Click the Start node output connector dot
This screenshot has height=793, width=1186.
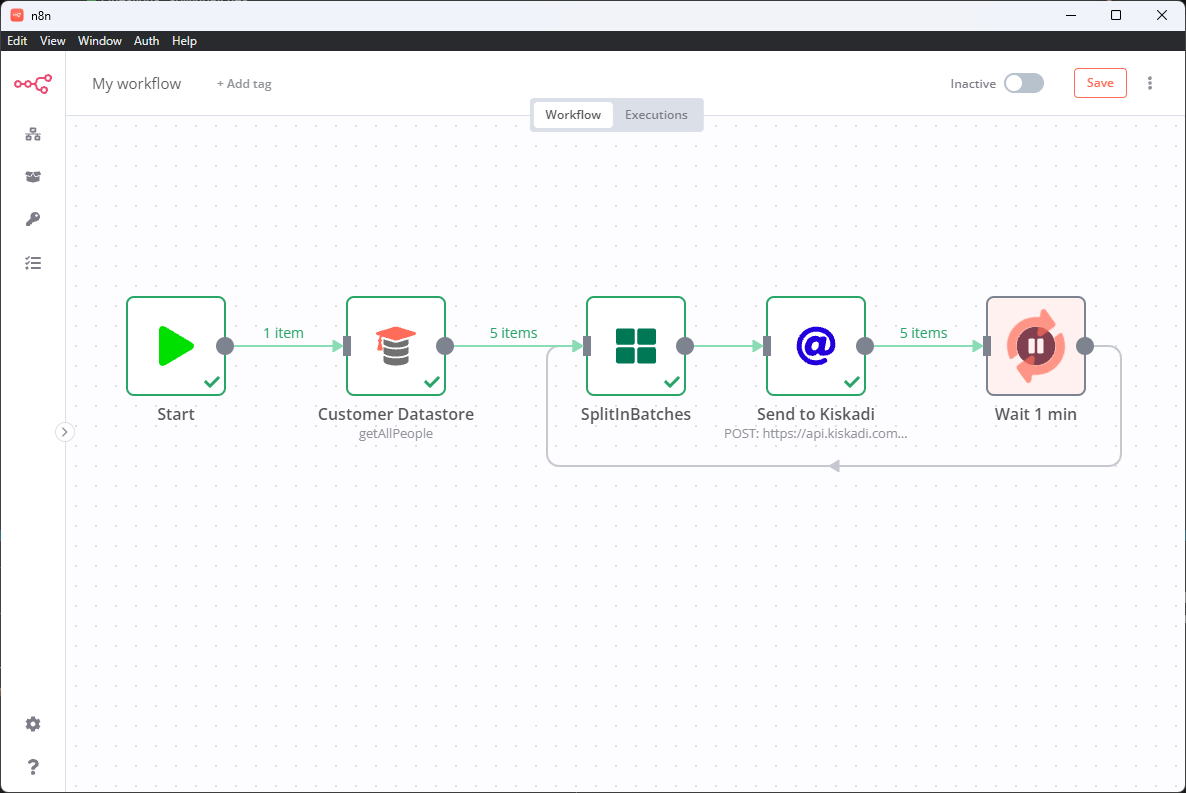(225, 346)
